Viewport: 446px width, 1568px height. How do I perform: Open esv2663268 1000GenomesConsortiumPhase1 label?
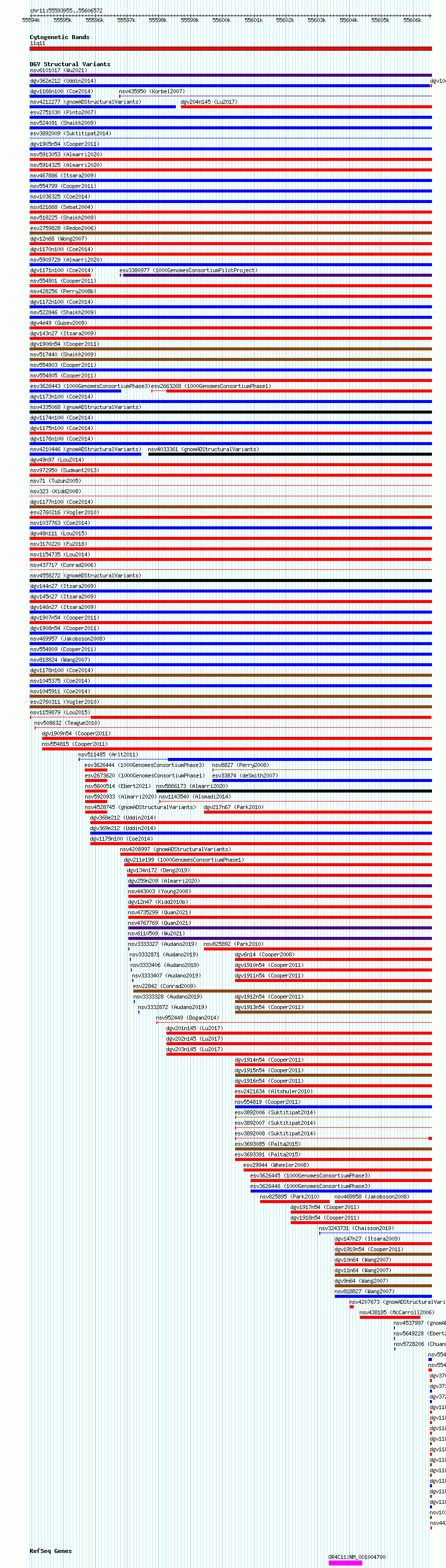(210, 386)
